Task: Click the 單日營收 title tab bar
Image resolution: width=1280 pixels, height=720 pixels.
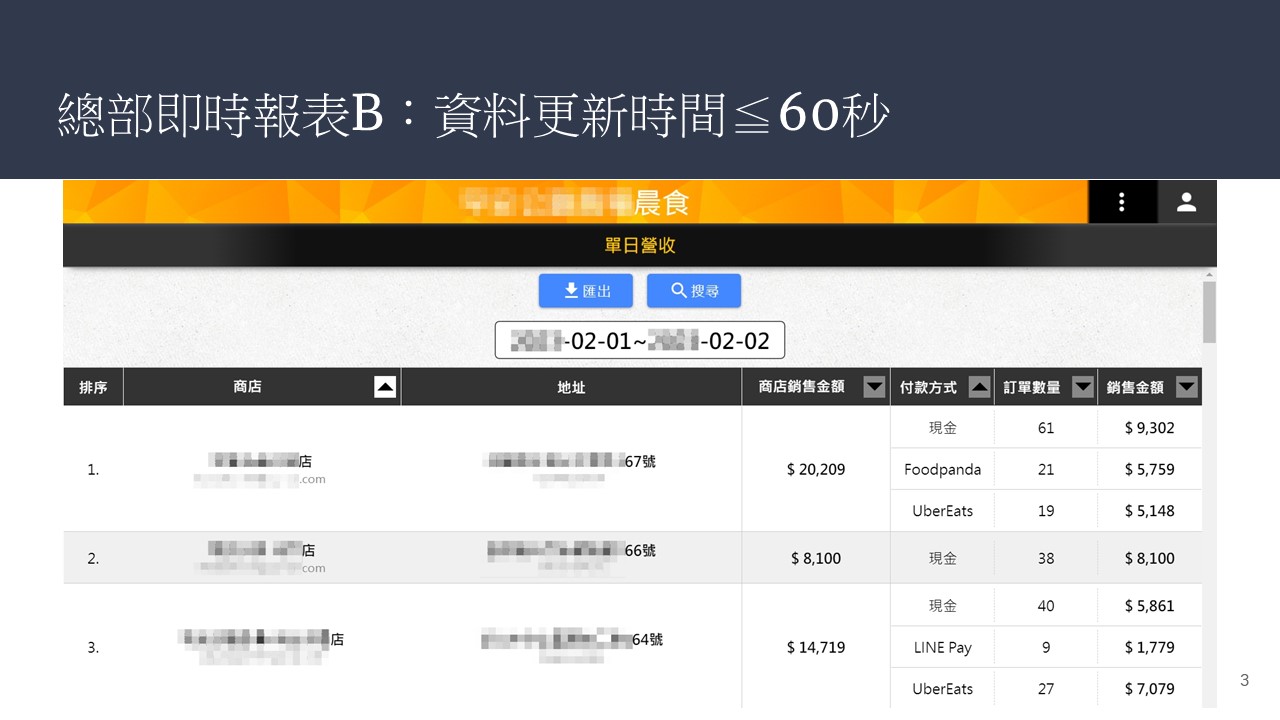Action: click(640, 246)
